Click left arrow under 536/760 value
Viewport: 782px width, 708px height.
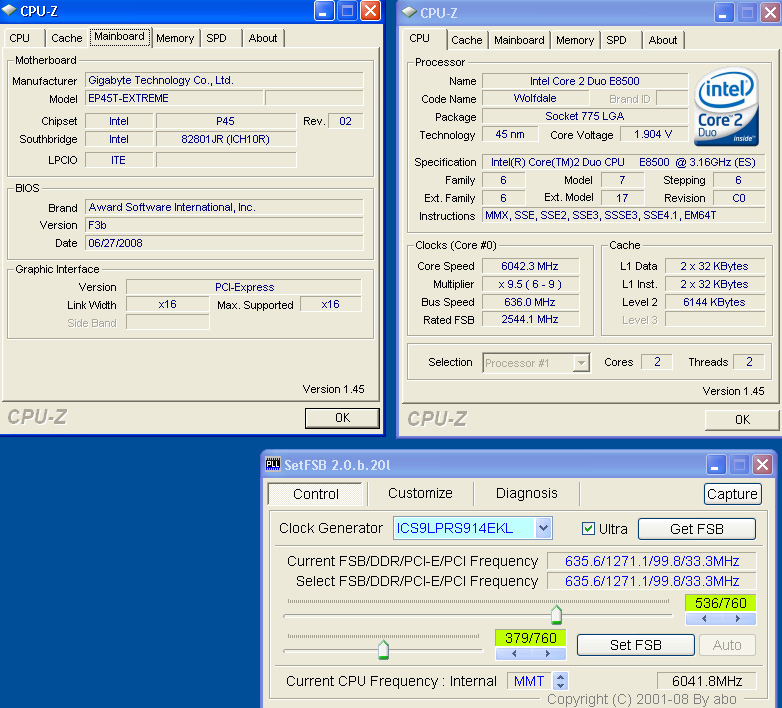tap(704, 619)
